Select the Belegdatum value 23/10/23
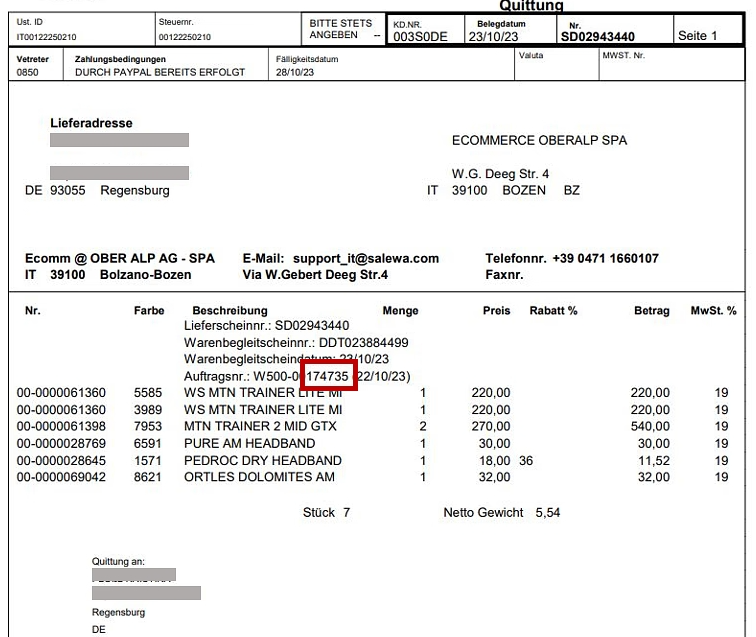 point(496,37)
